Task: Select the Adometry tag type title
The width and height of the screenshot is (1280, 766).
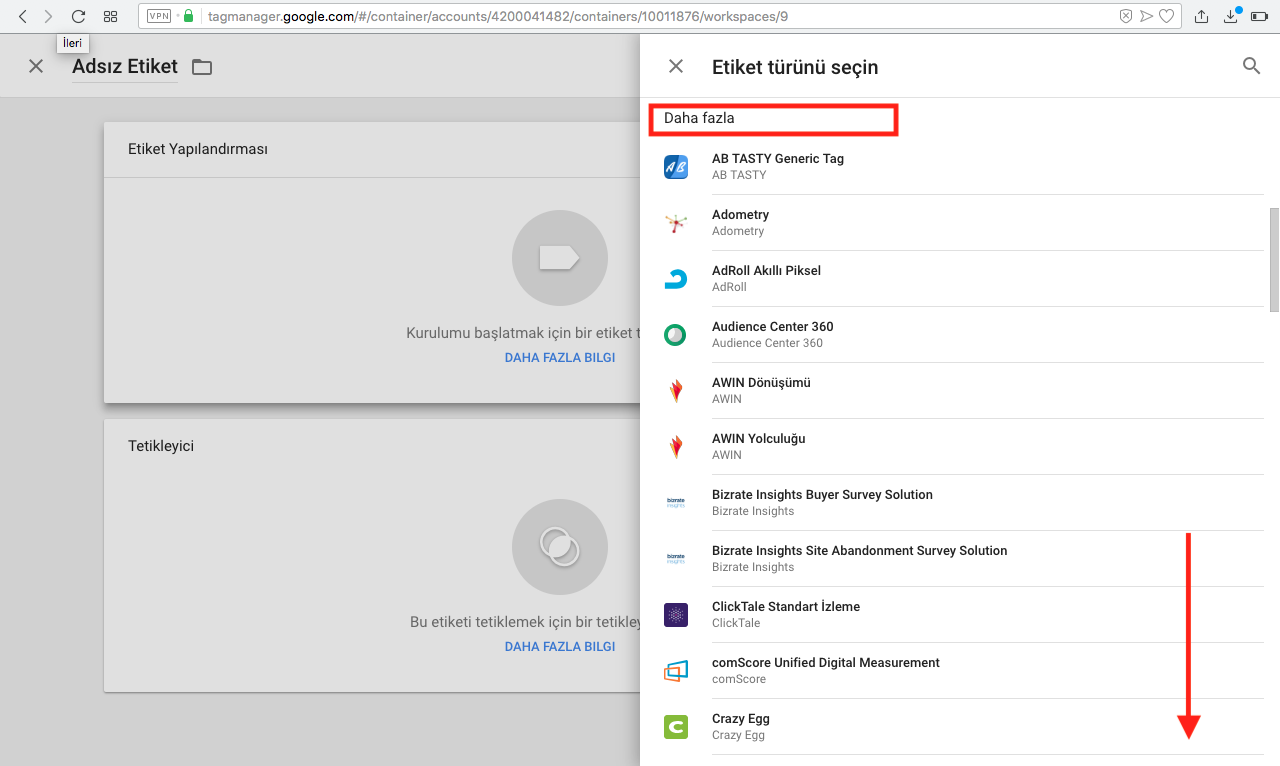Action: [740, 215]
